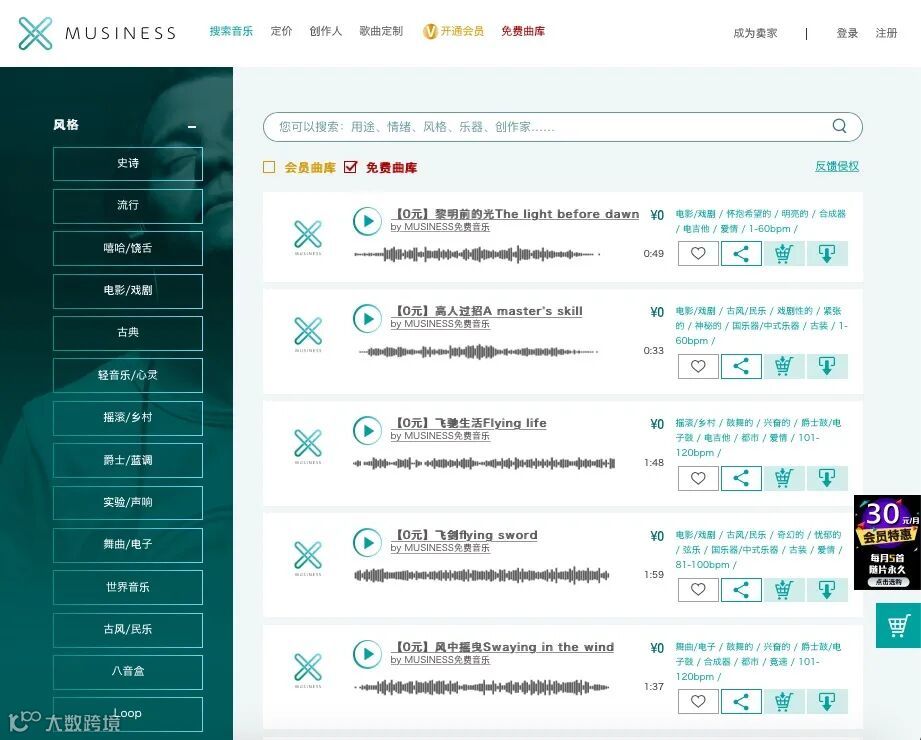Add Swaying in the wind to cart
The width and height of the screenshot is (921, 740).
[784, 701]
